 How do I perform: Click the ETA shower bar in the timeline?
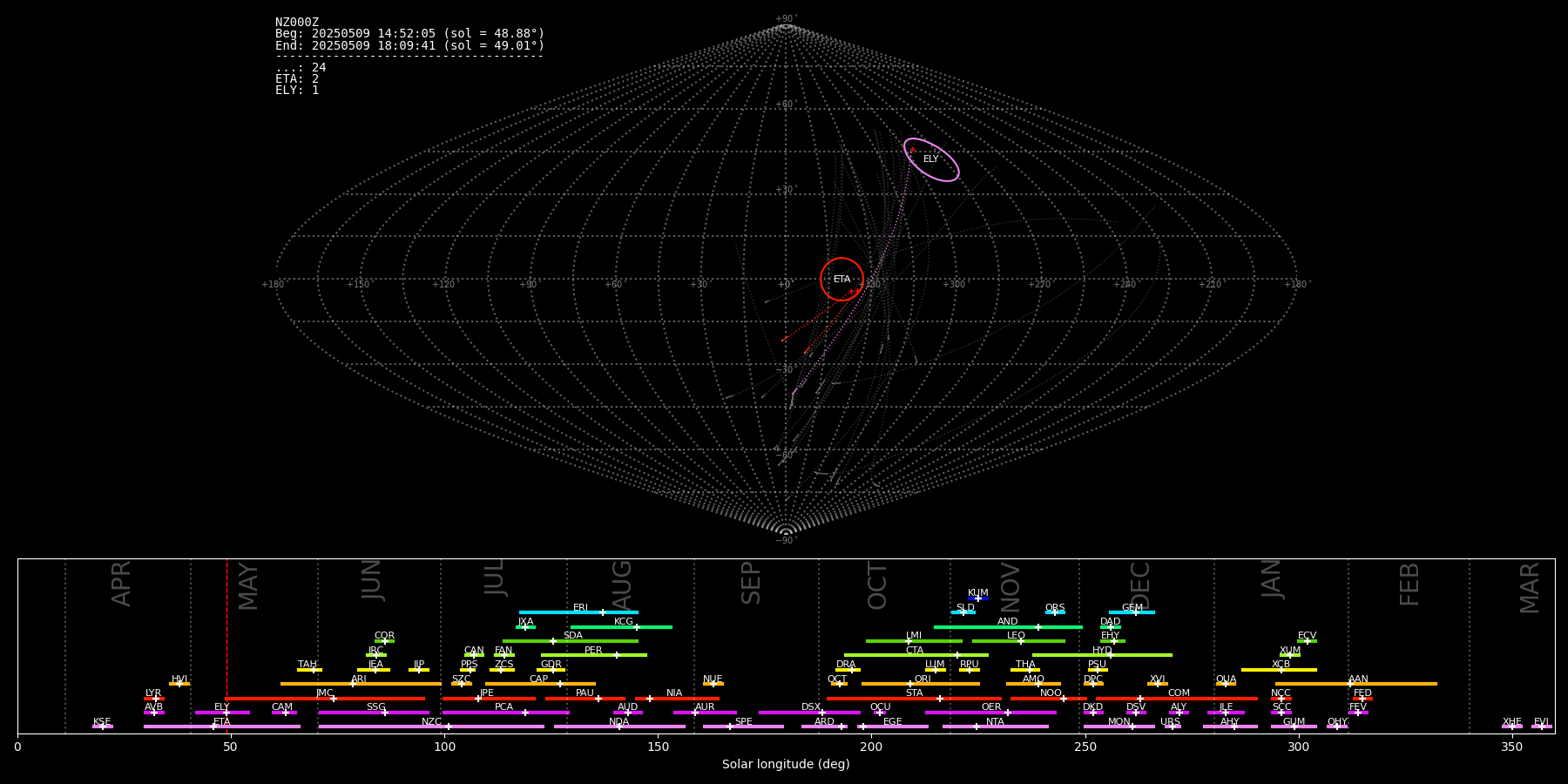point(222,727)
